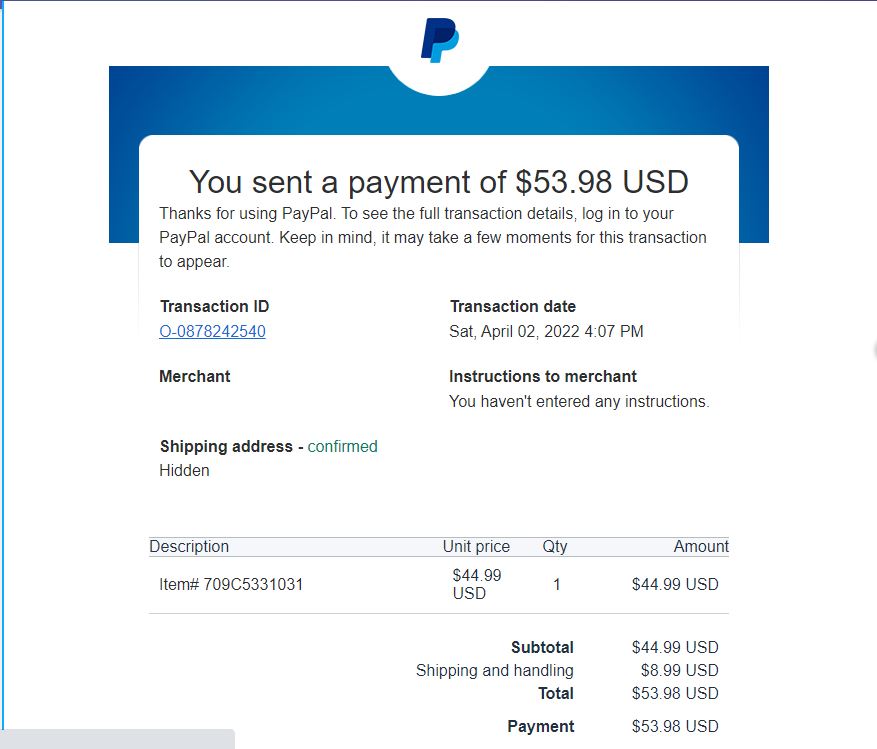Click the Subtotal amount value

click(x=675, y=647)
